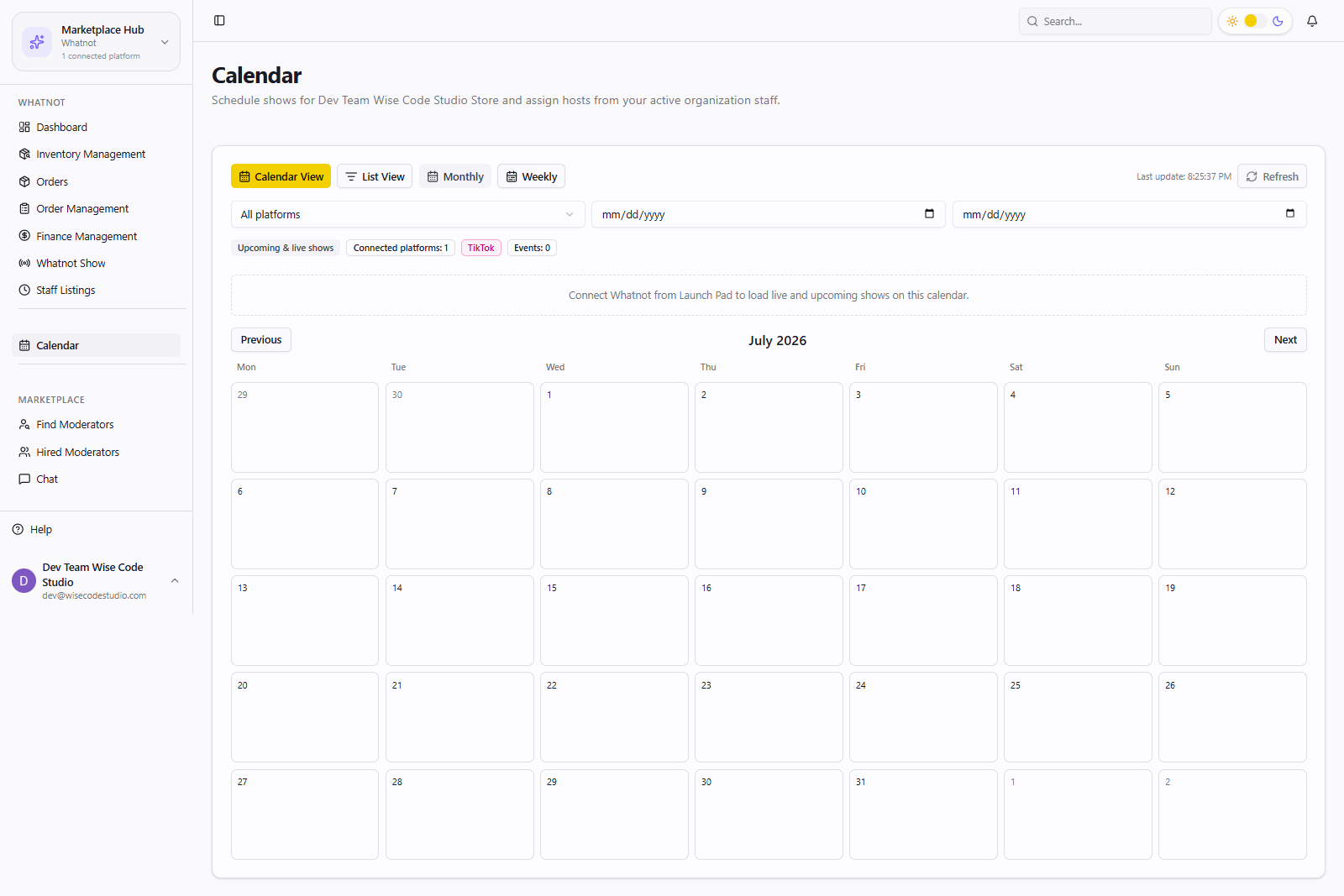Screen dimensions: 1344x896
Task: Open Chat in the sidebar
Action: click(96, 479)
